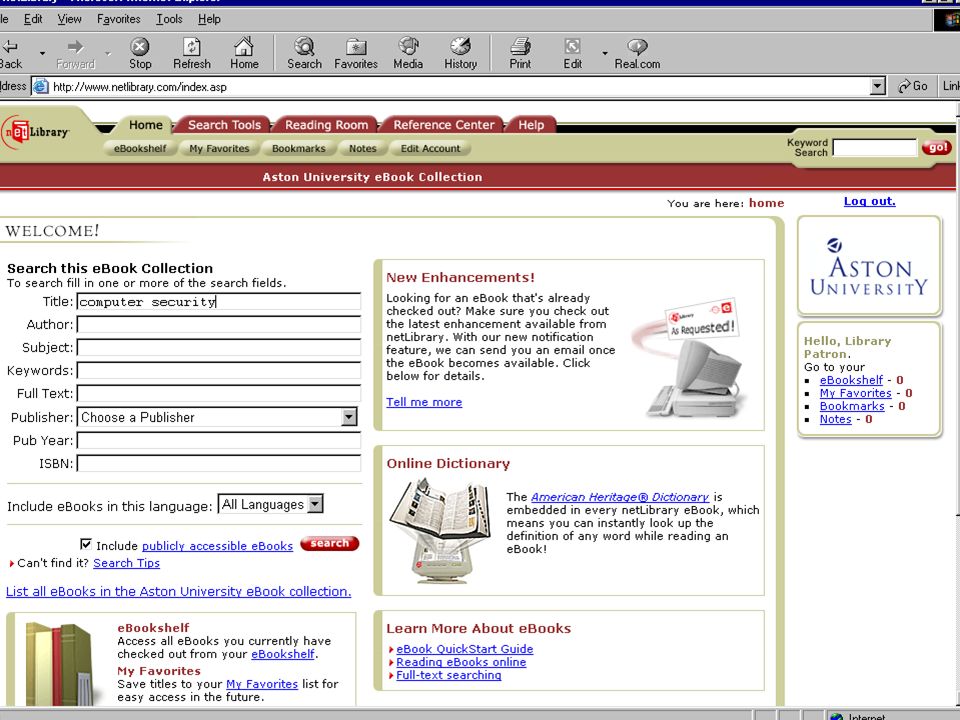Image resolution: width=960 pixels, height=720 pixels.
Task: Click the Keyword Search text box
Action: coord(874,148)
